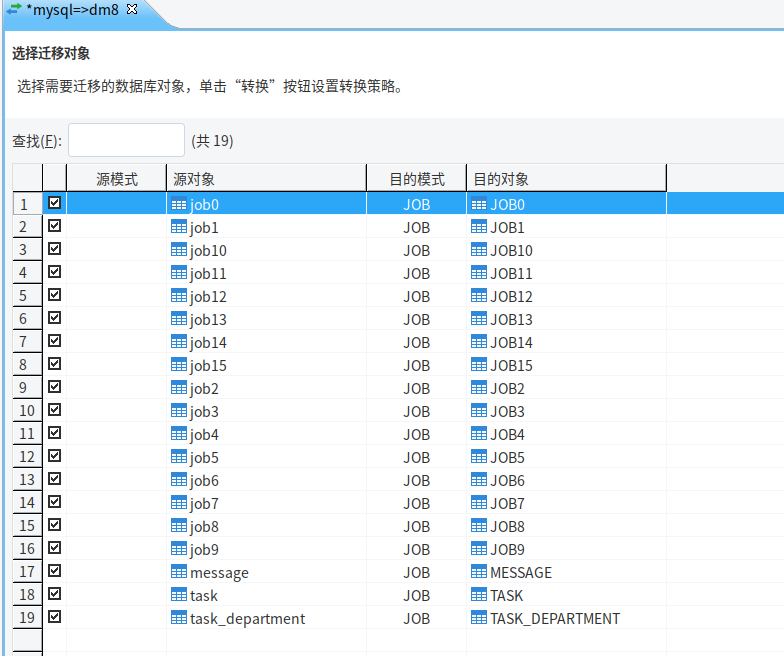Viewport: 784px width, 656px height.
Task: Click the table icon beside target JOB3
Action: pyautogui.click(x=478, y=411)
